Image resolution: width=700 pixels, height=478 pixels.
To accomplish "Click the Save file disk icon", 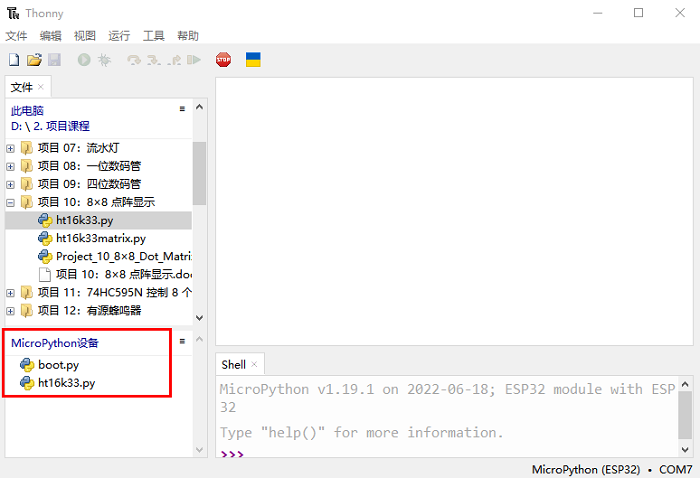I will click(x=54, y=60).
